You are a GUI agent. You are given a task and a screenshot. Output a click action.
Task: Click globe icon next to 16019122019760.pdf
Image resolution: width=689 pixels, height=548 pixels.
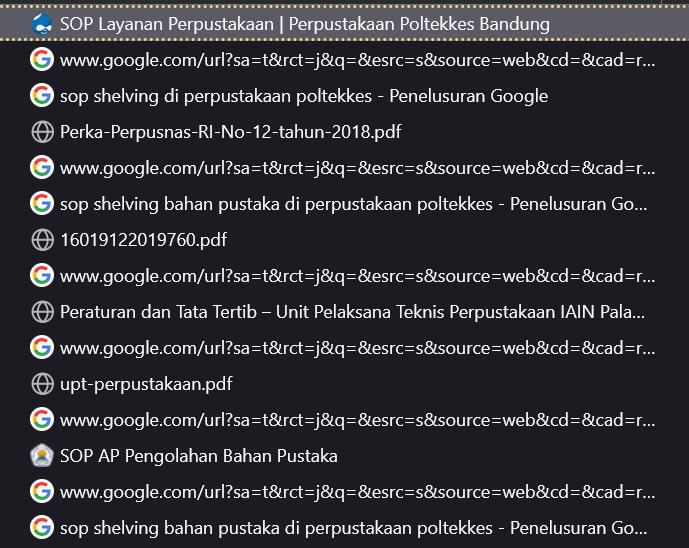point(43,240)
